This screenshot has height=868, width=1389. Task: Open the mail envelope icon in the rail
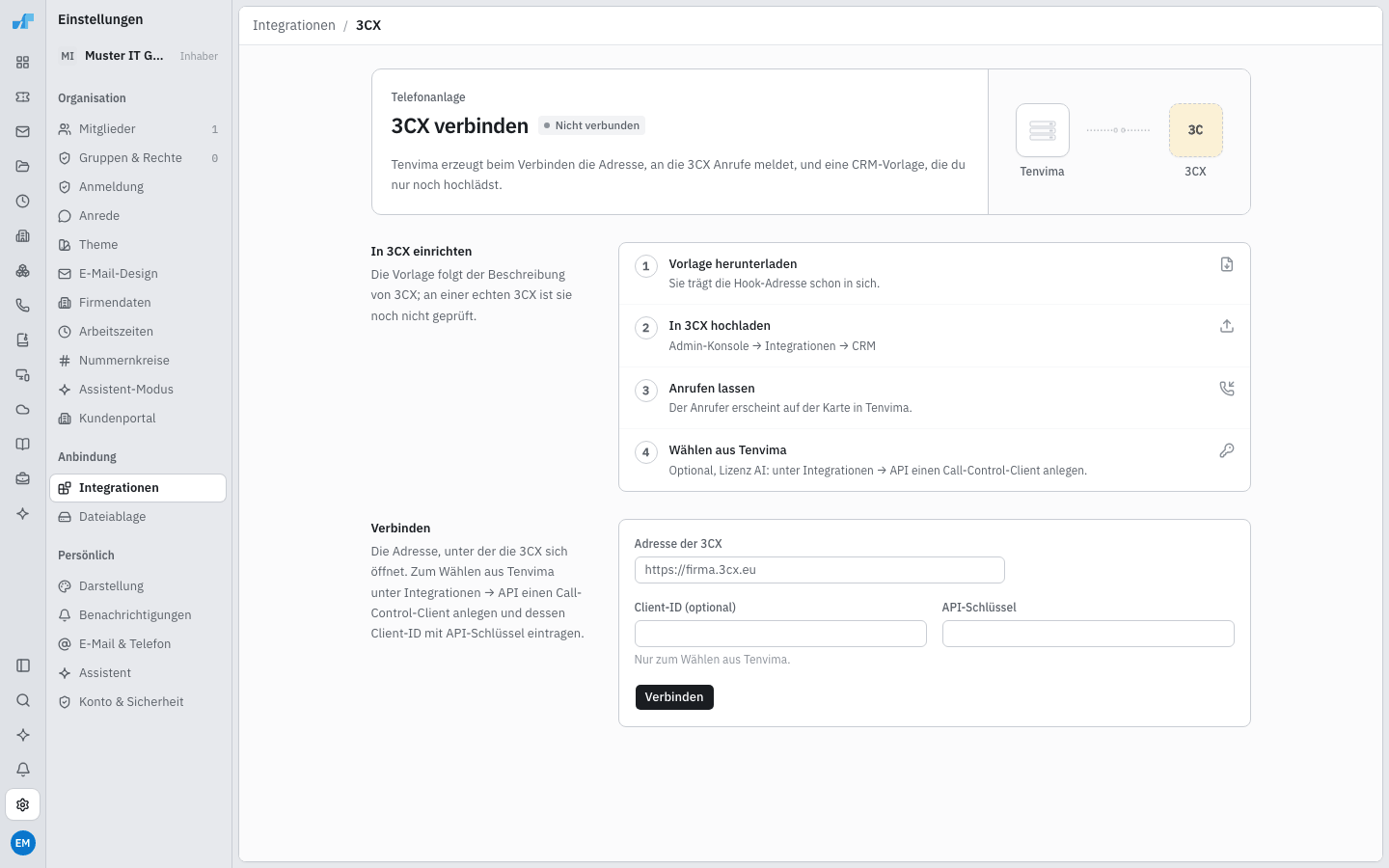coord(23,132)
